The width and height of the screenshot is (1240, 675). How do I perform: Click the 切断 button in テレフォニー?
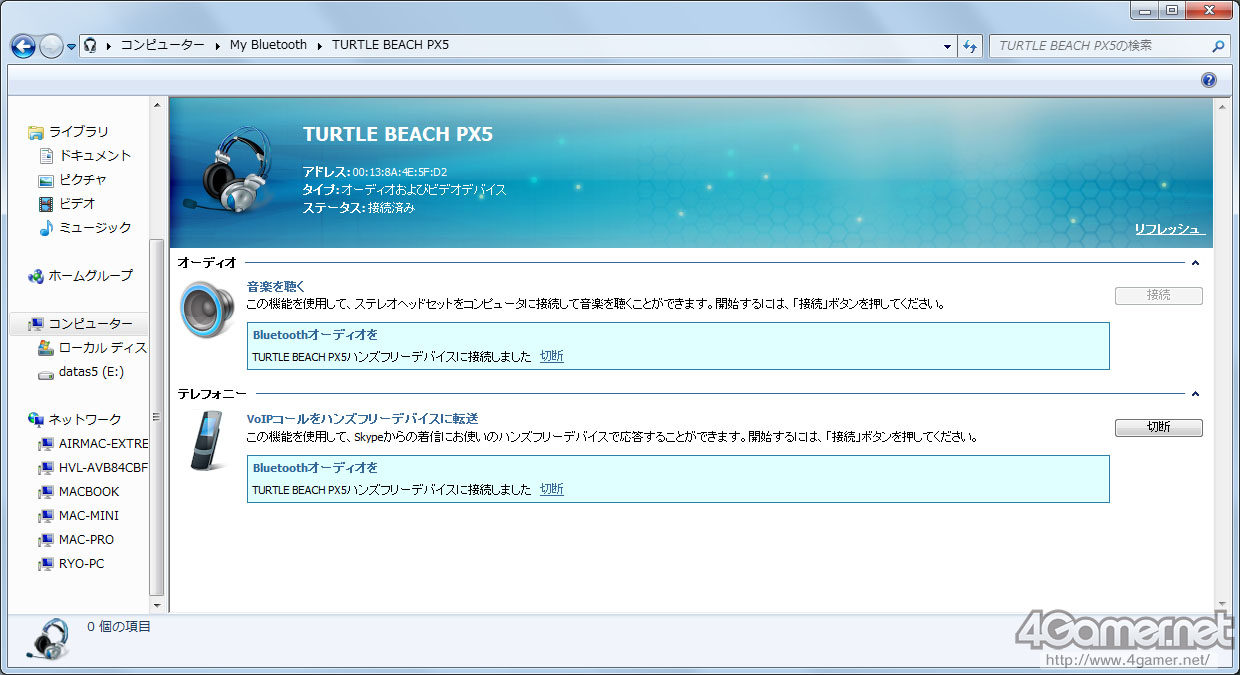point(1159,427)
